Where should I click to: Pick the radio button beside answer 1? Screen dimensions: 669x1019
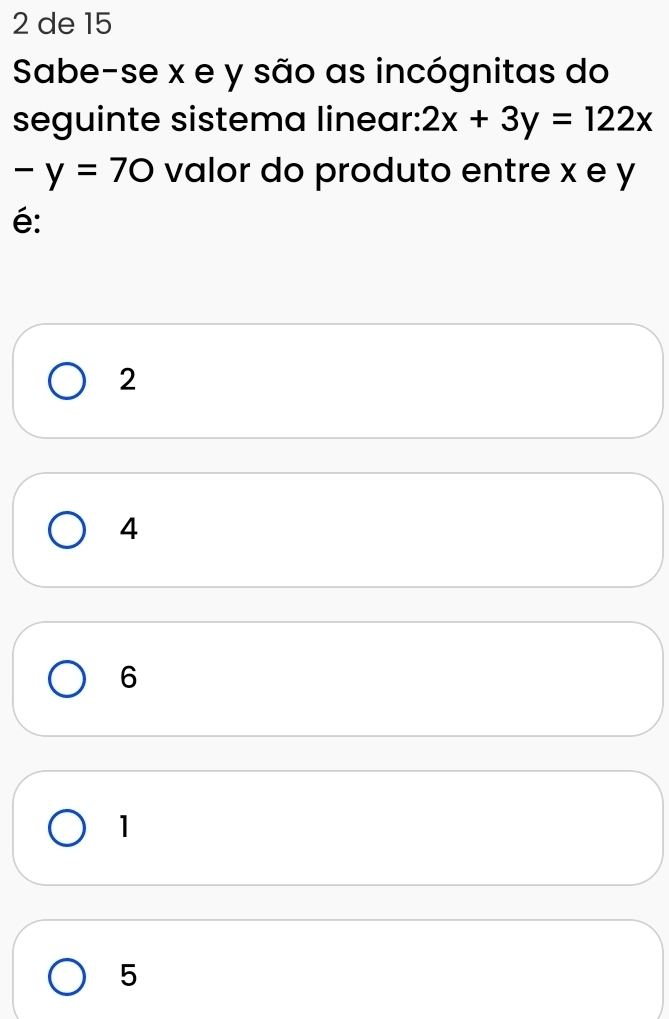(x=66, y=828)
